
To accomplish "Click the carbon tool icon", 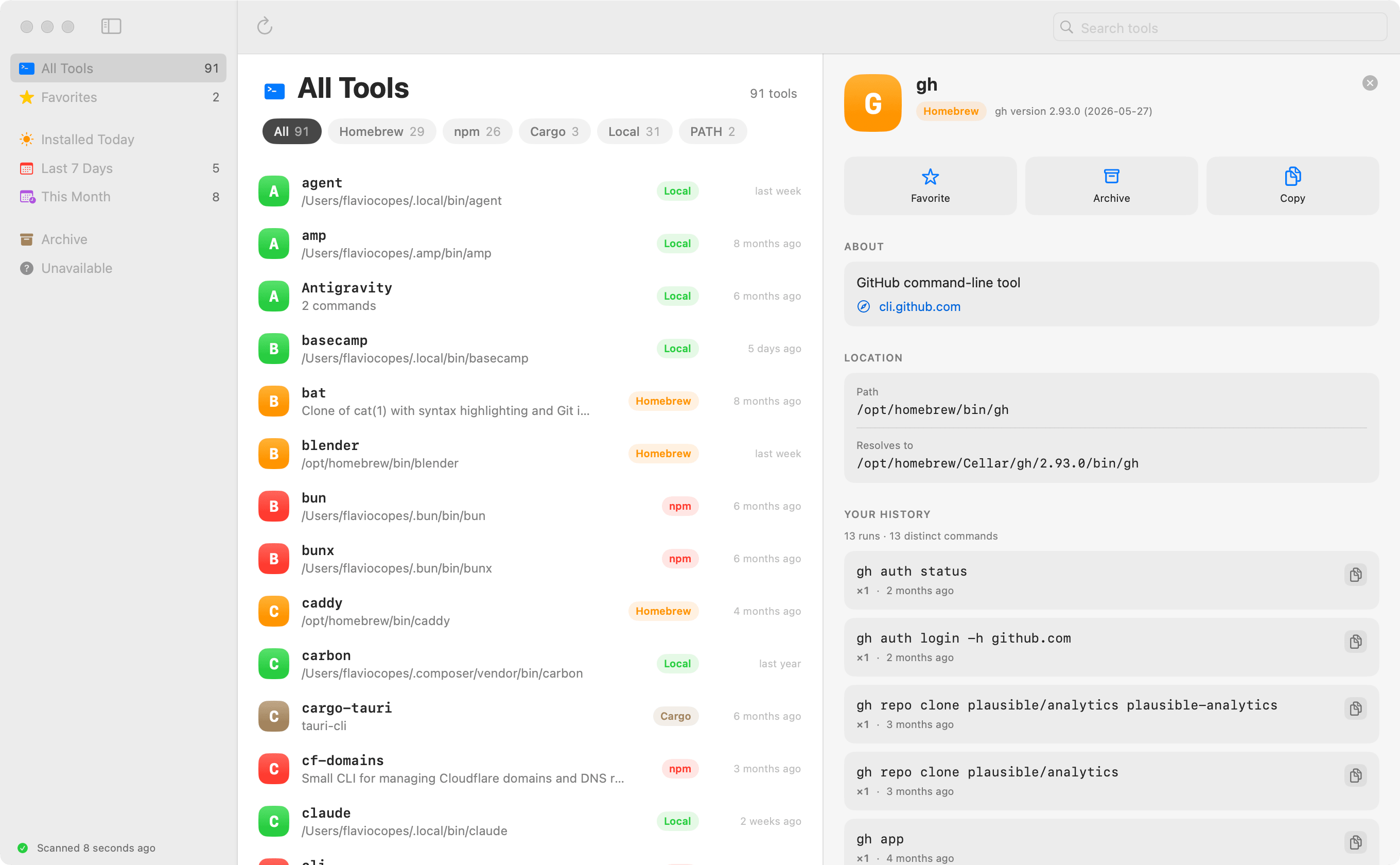I will [274, 664].
